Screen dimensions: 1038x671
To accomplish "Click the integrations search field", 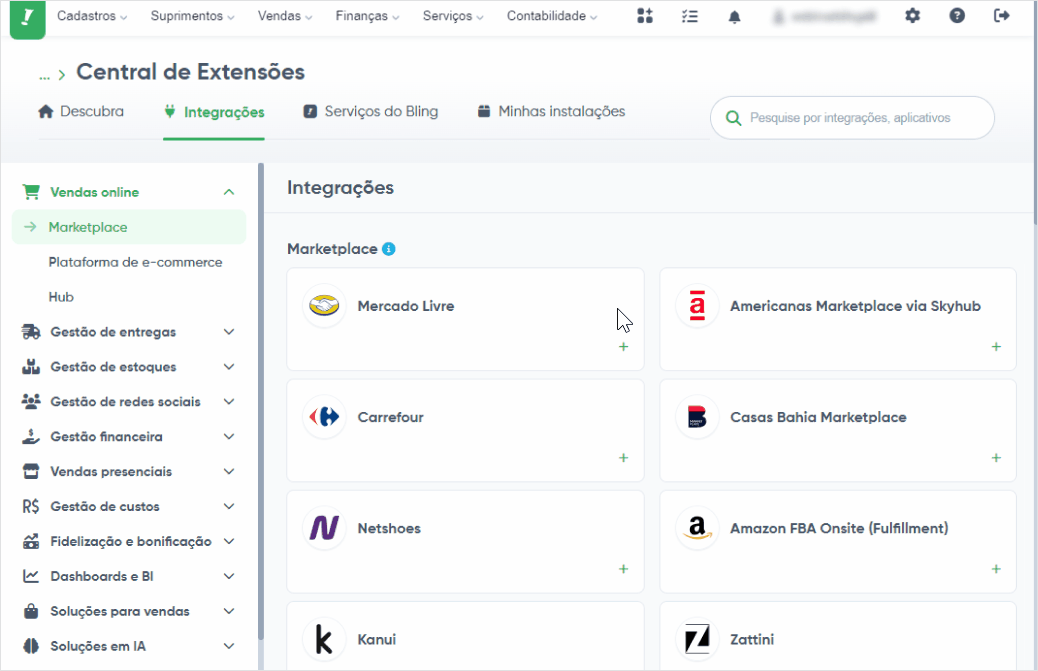I will point(853,118).
